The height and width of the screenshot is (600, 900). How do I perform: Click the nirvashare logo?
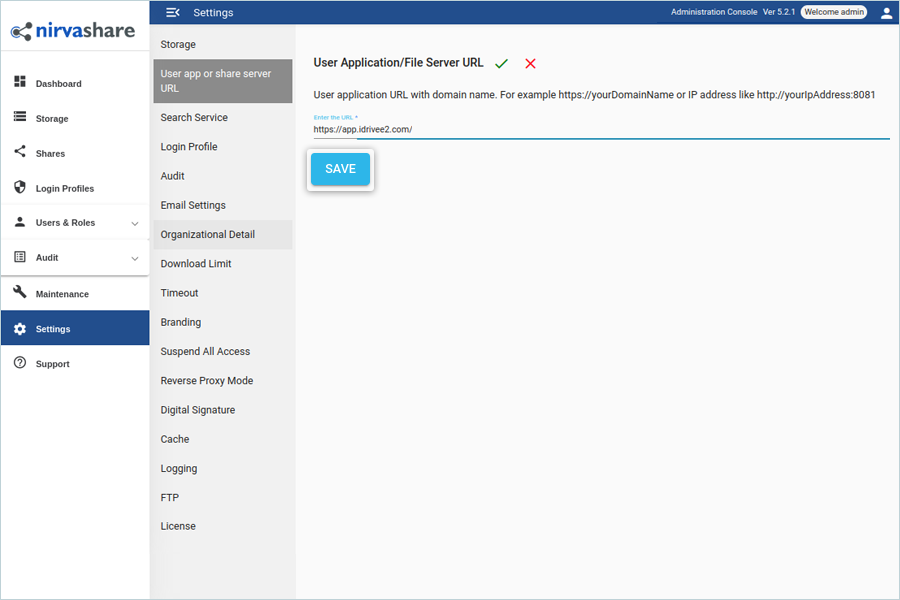73,30
